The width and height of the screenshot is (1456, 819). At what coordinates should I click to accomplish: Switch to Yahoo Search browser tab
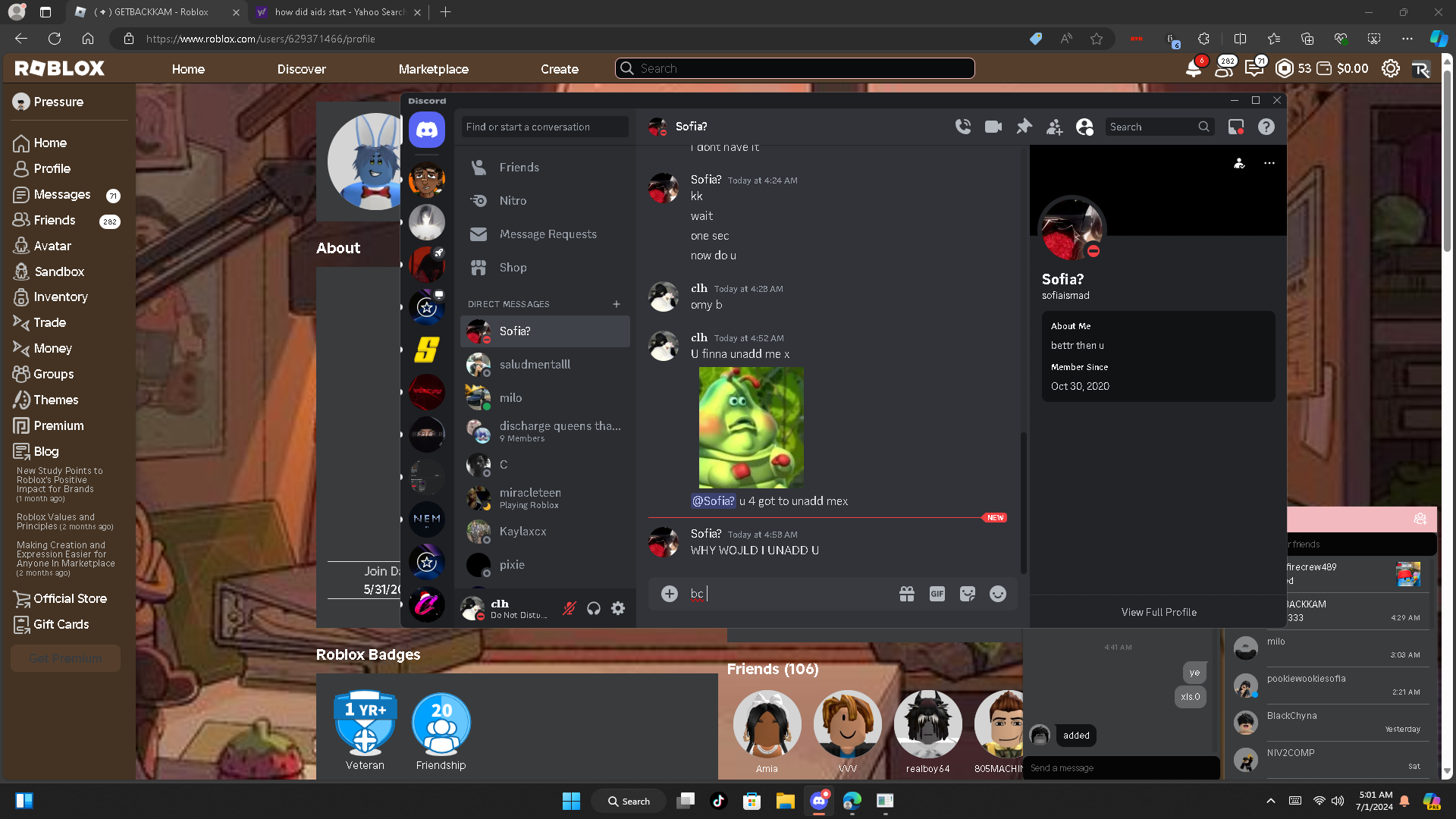pyautogui.click(x=338, y=12)
